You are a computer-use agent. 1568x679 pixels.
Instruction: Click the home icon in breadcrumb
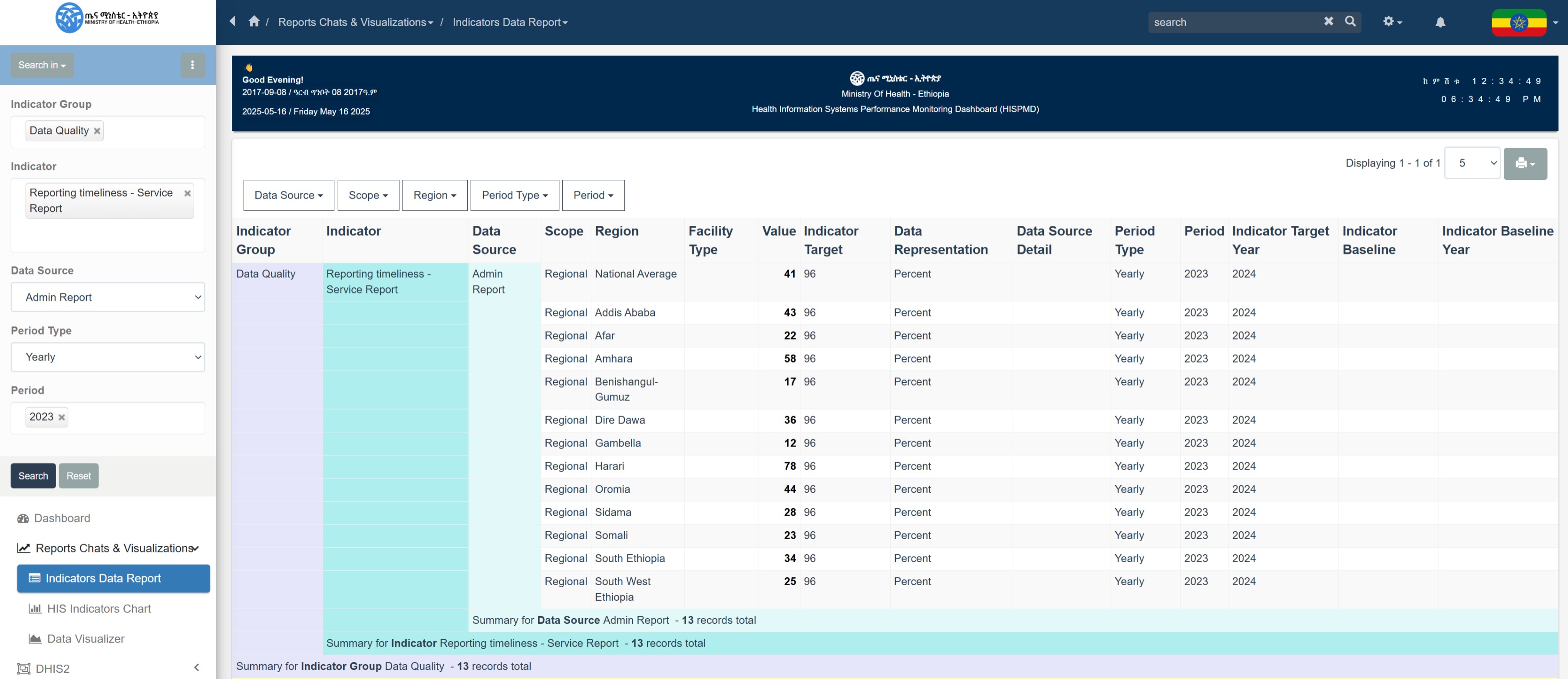click(254, 22)
